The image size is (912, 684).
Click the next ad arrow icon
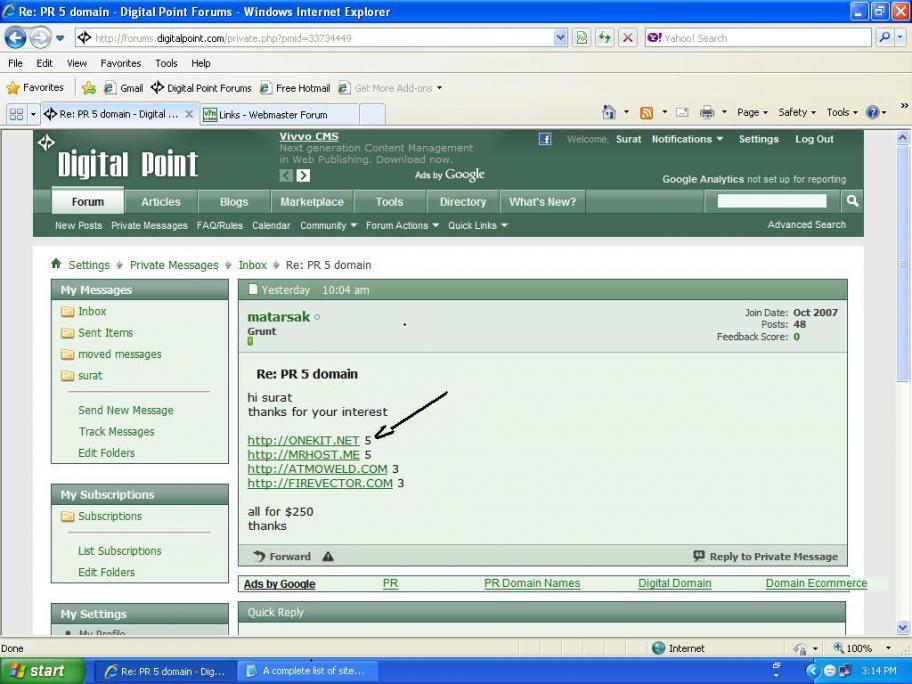[x=303, y=175]
